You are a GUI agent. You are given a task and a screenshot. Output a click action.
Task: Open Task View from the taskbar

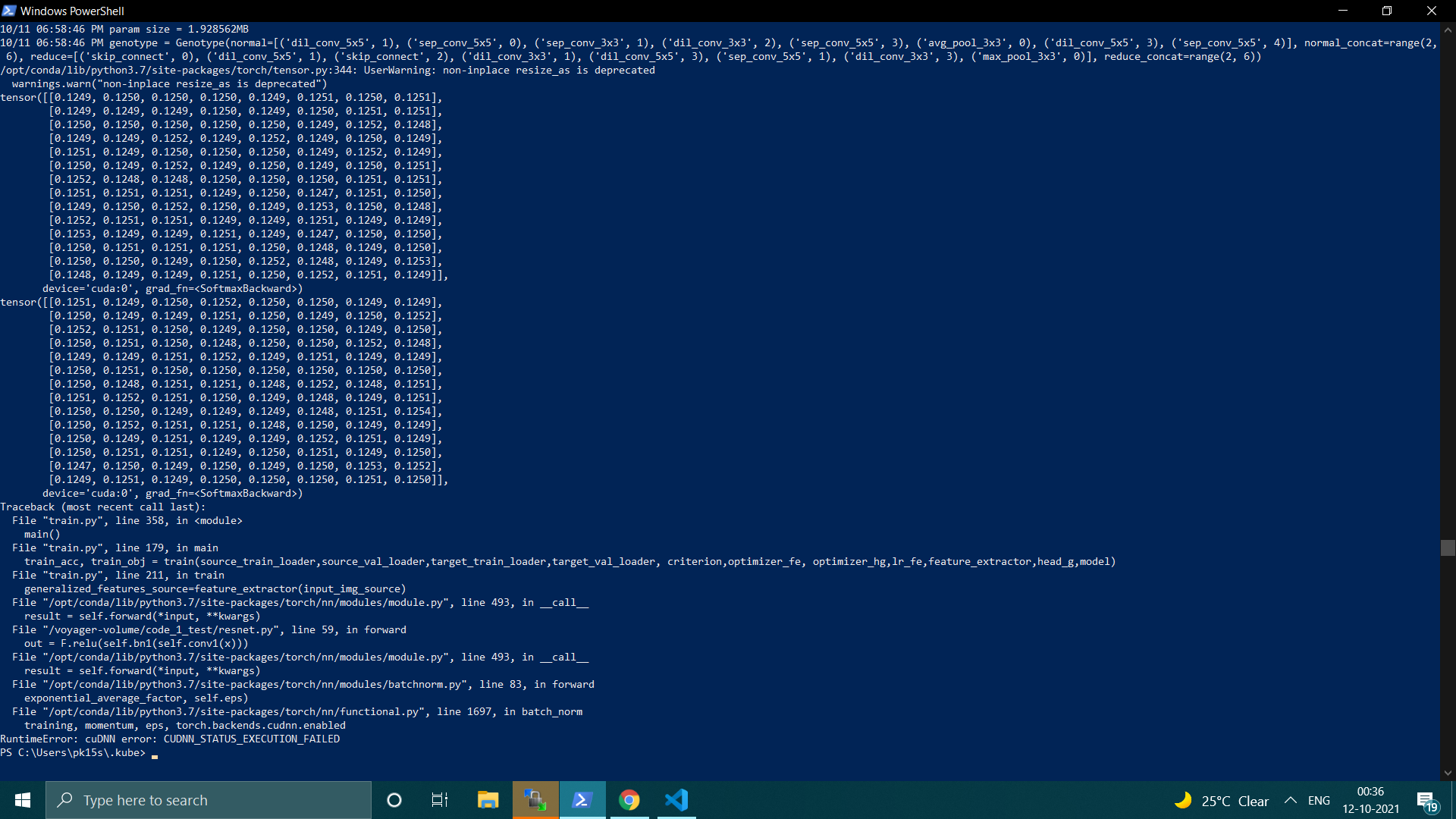pyautogui.click(x=439, y=800)
